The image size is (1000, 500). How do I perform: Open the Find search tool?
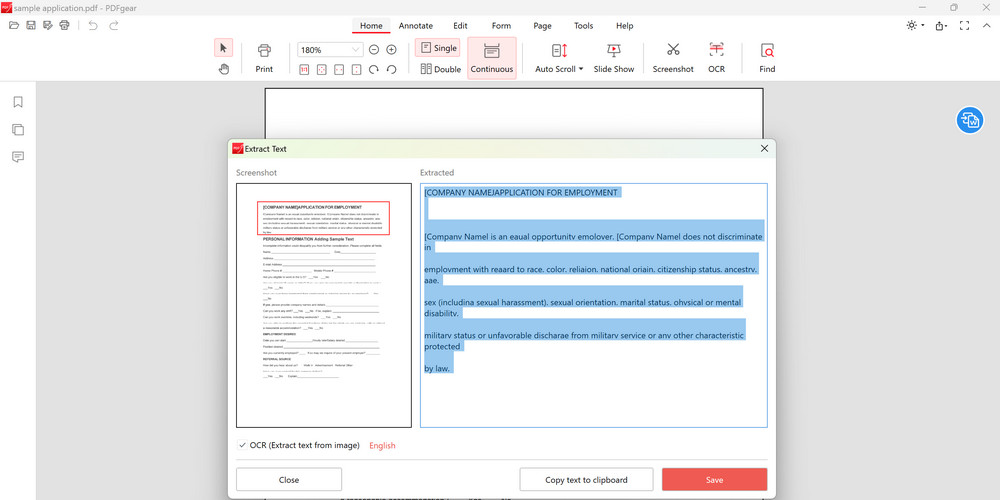pyautogui.click(x=767, y=58)
